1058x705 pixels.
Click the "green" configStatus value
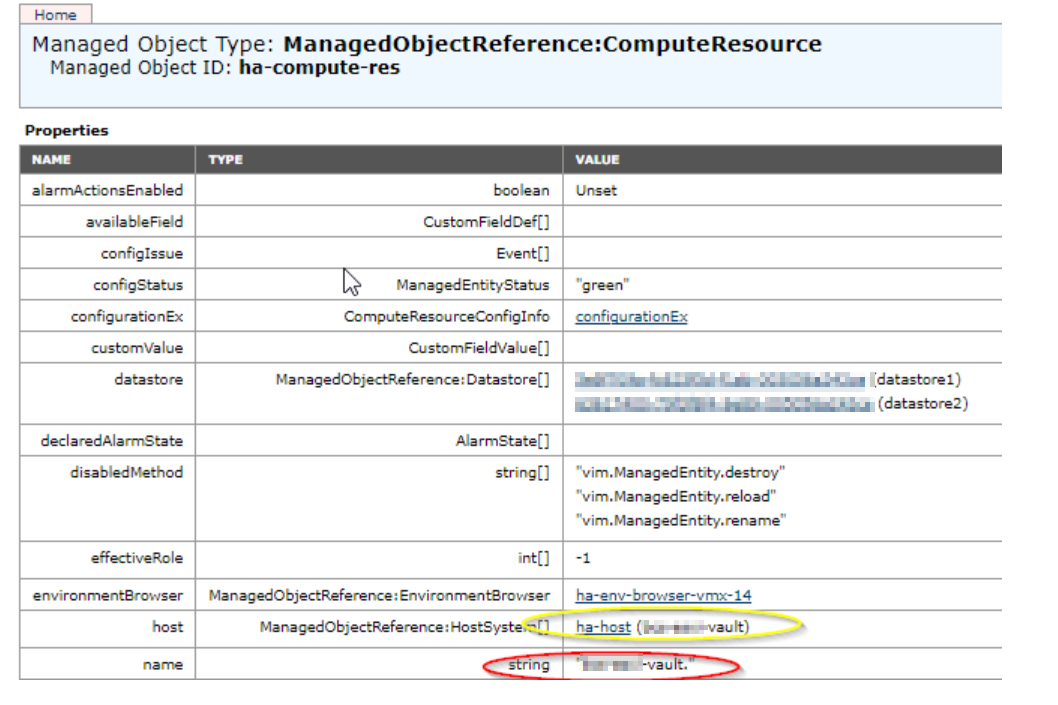coord(602,285)
